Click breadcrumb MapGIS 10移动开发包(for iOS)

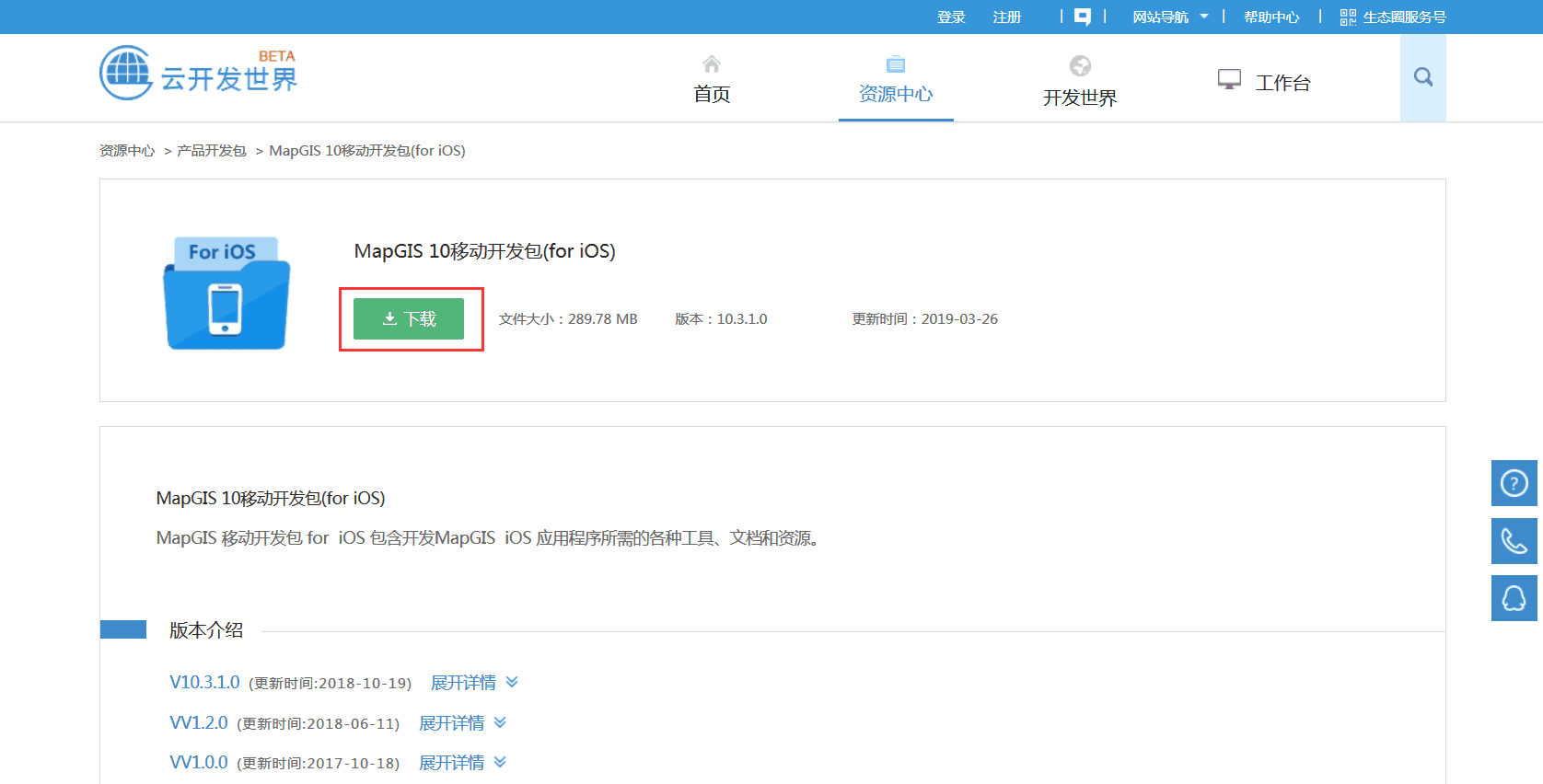click(367, 150)
